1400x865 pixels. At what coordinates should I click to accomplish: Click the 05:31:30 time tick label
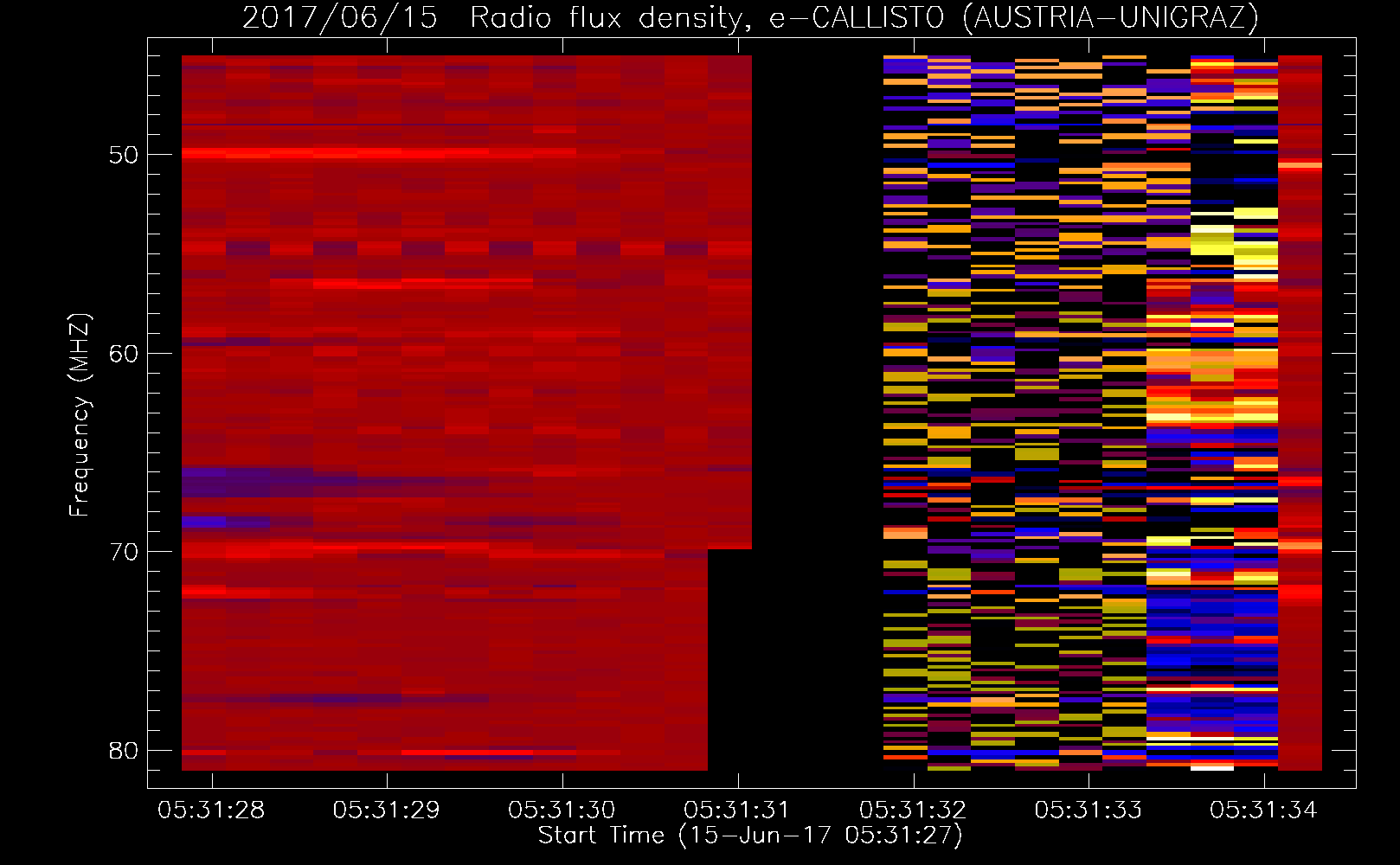tap(562, 811)
